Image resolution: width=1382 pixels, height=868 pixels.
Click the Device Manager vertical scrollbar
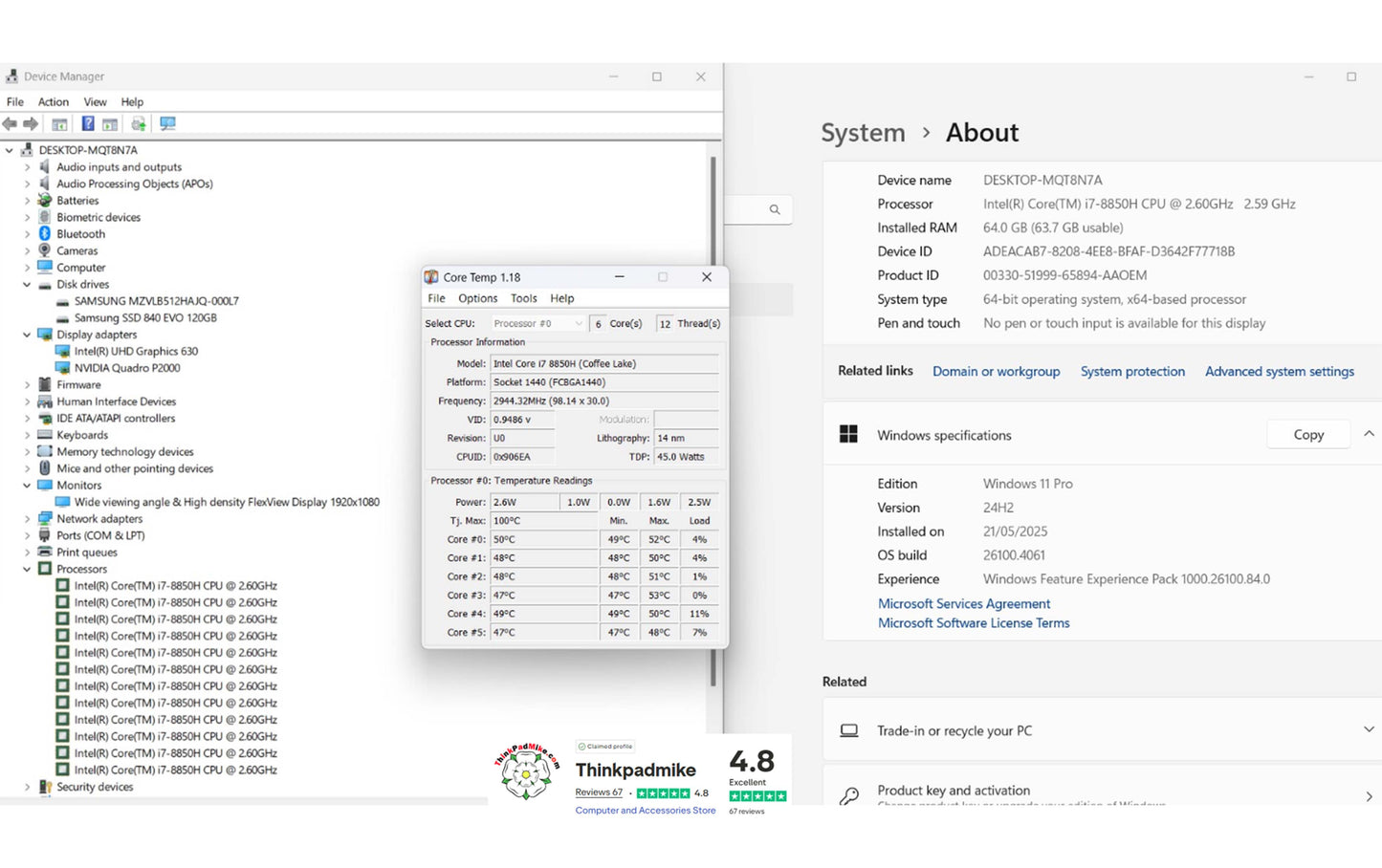(713, 421)
